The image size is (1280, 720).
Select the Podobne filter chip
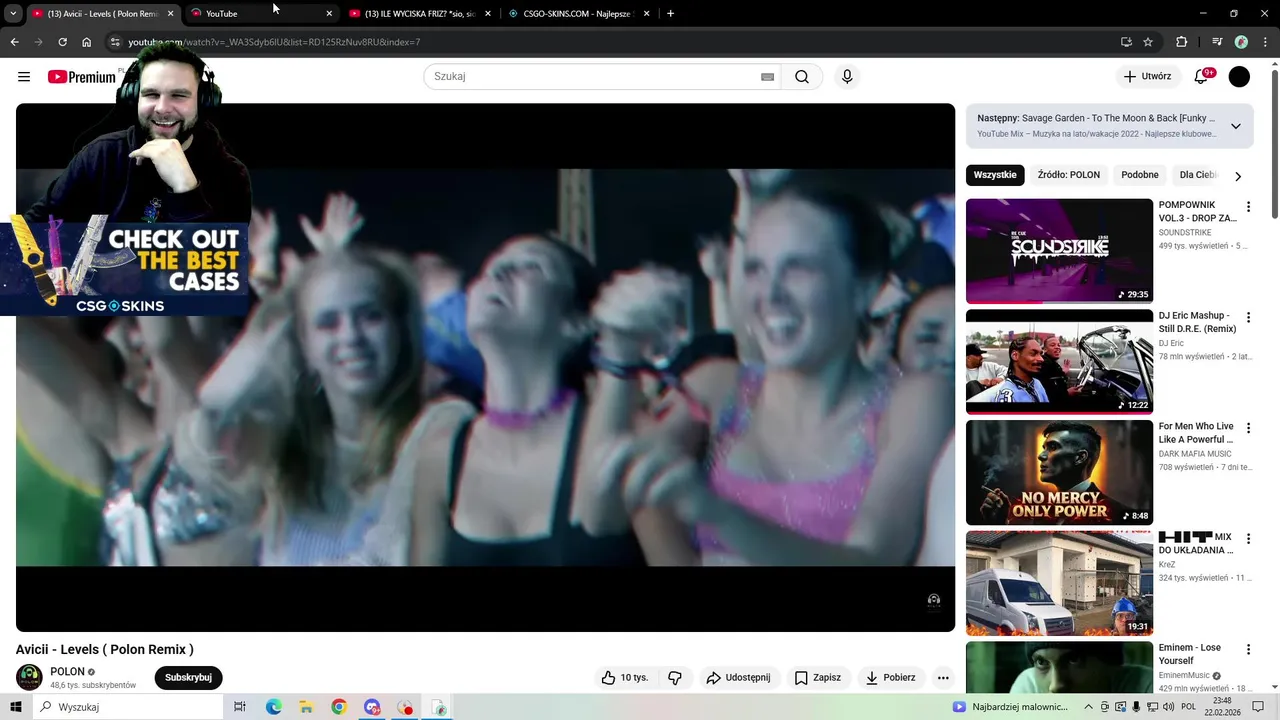1140,175
